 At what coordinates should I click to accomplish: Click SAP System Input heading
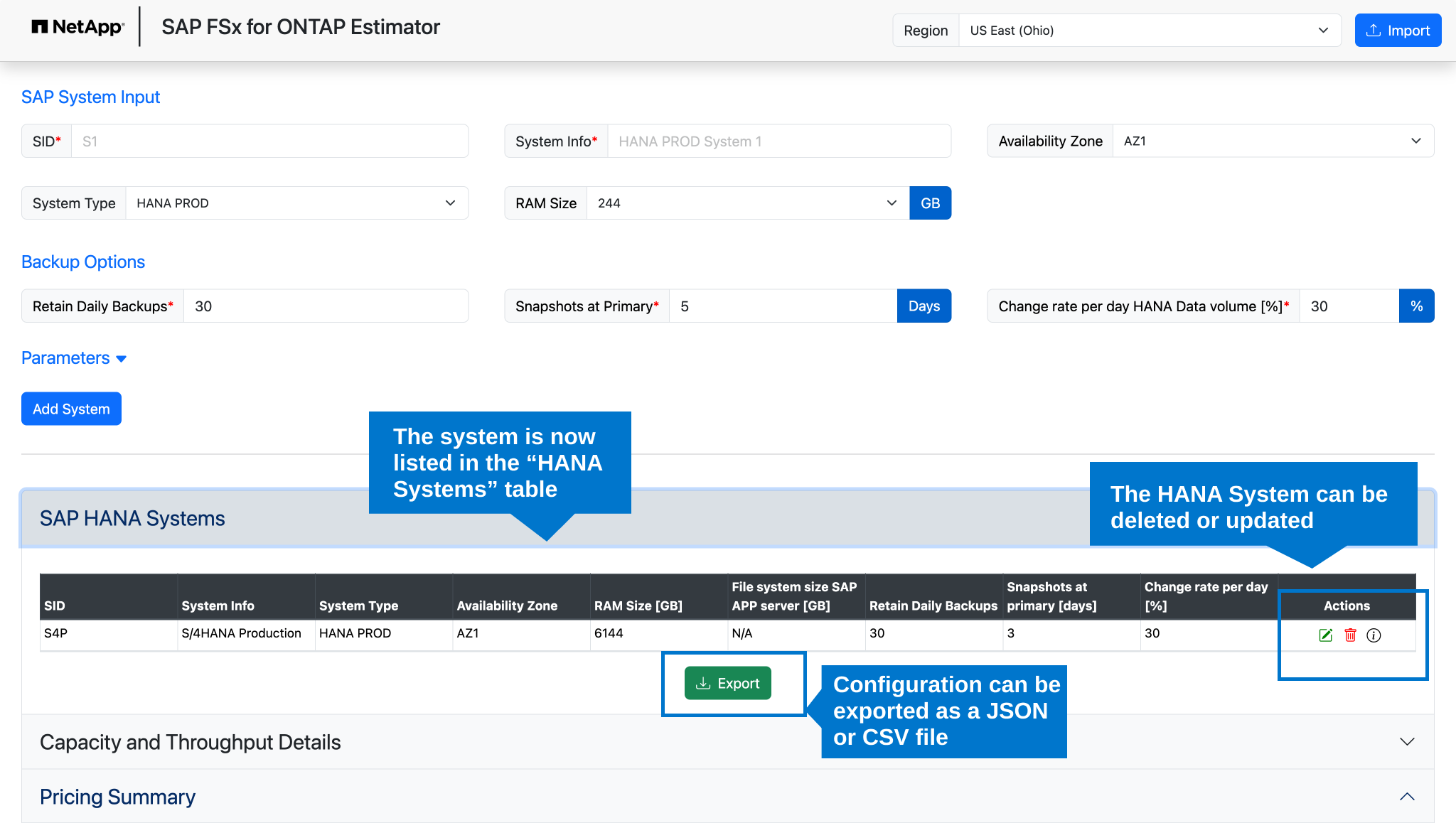tap(90, 97)
